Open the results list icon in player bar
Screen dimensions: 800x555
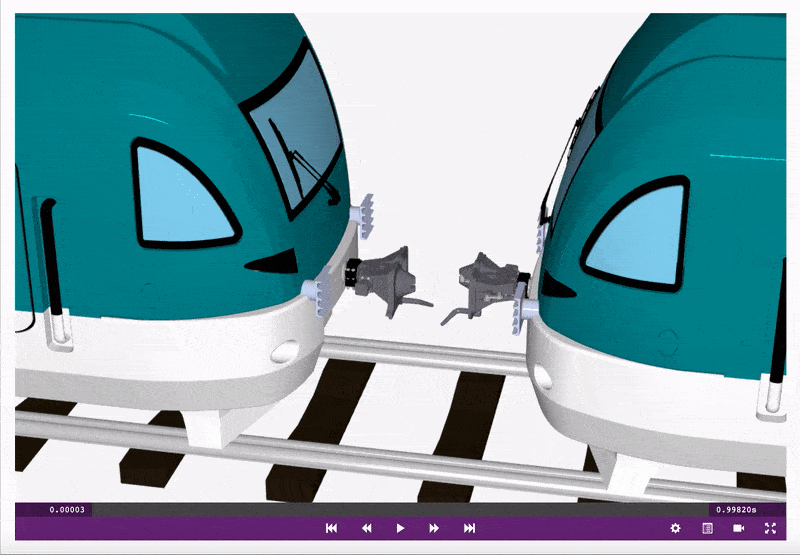[707, 528]
